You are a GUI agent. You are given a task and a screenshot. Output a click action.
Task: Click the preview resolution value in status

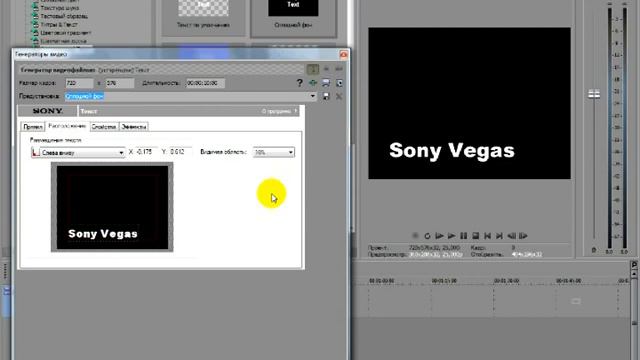click(x=436, y=254)
